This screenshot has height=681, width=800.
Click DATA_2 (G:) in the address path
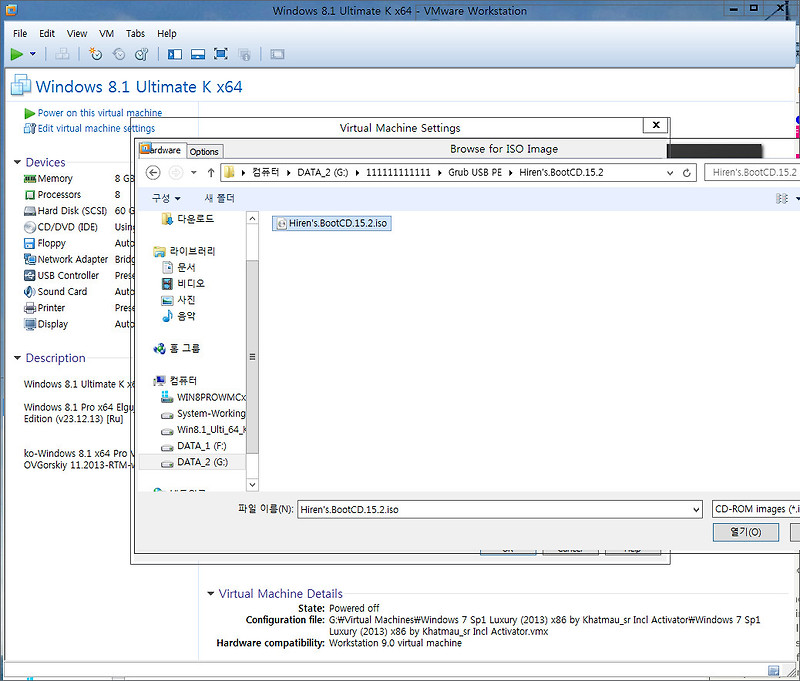tap(322, 172)
